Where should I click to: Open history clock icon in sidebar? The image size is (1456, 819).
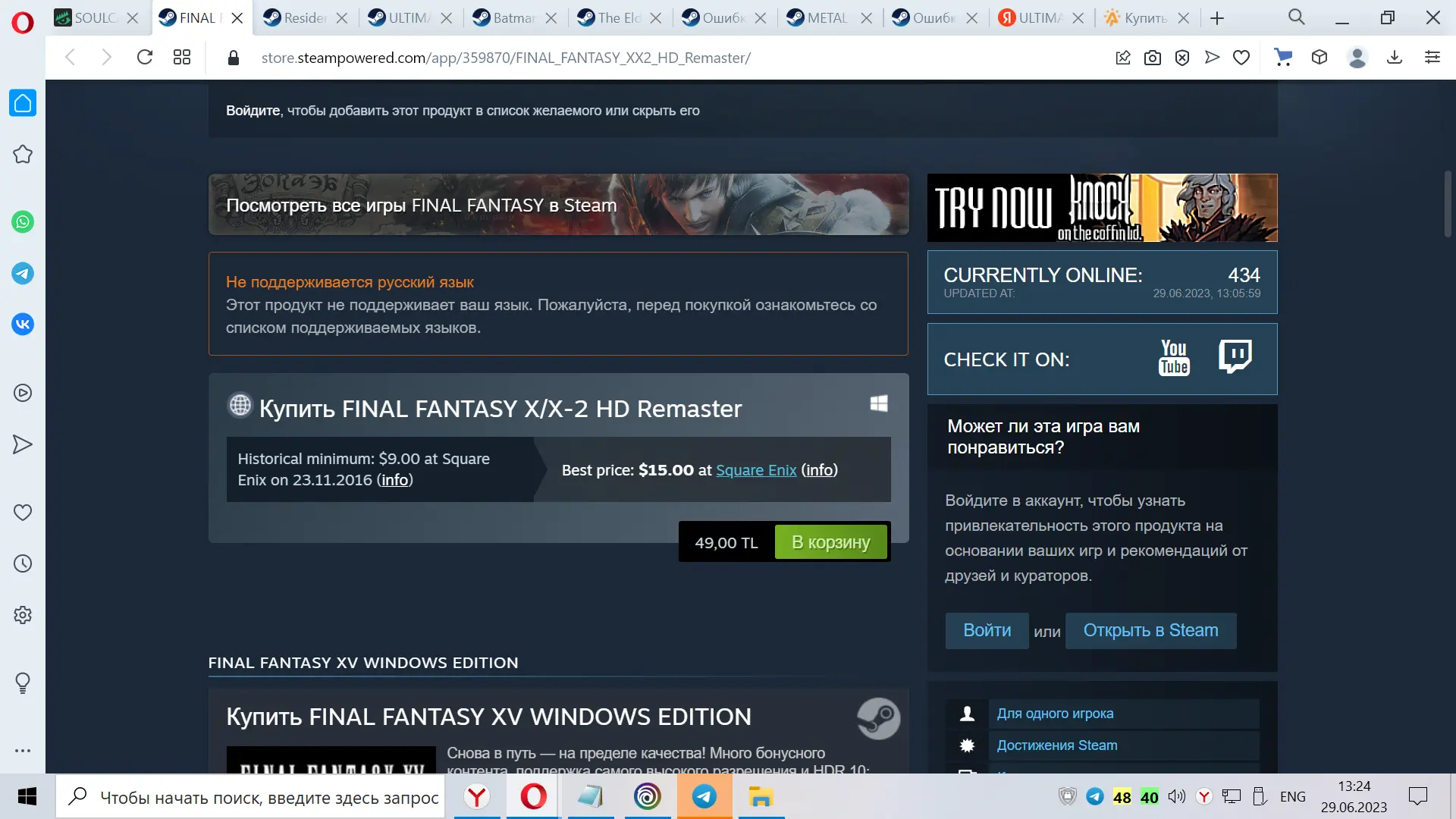coord(23,563)
